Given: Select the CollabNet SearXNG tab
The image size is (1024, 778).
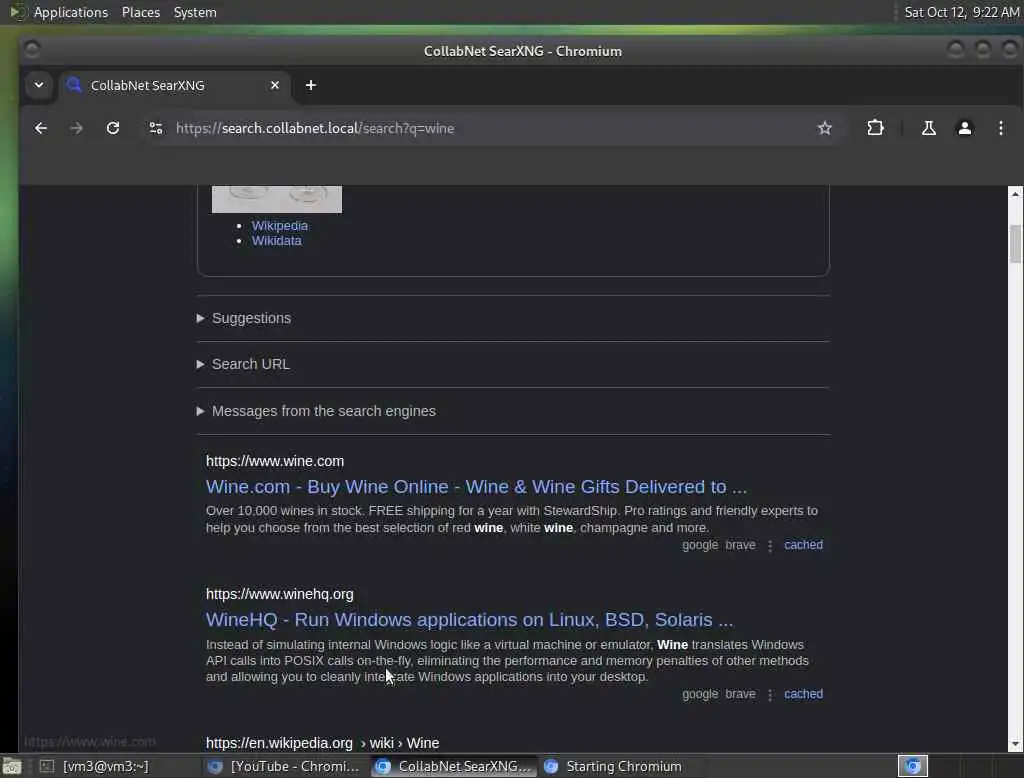Looking at the screenshot, I should coord(176,86).
